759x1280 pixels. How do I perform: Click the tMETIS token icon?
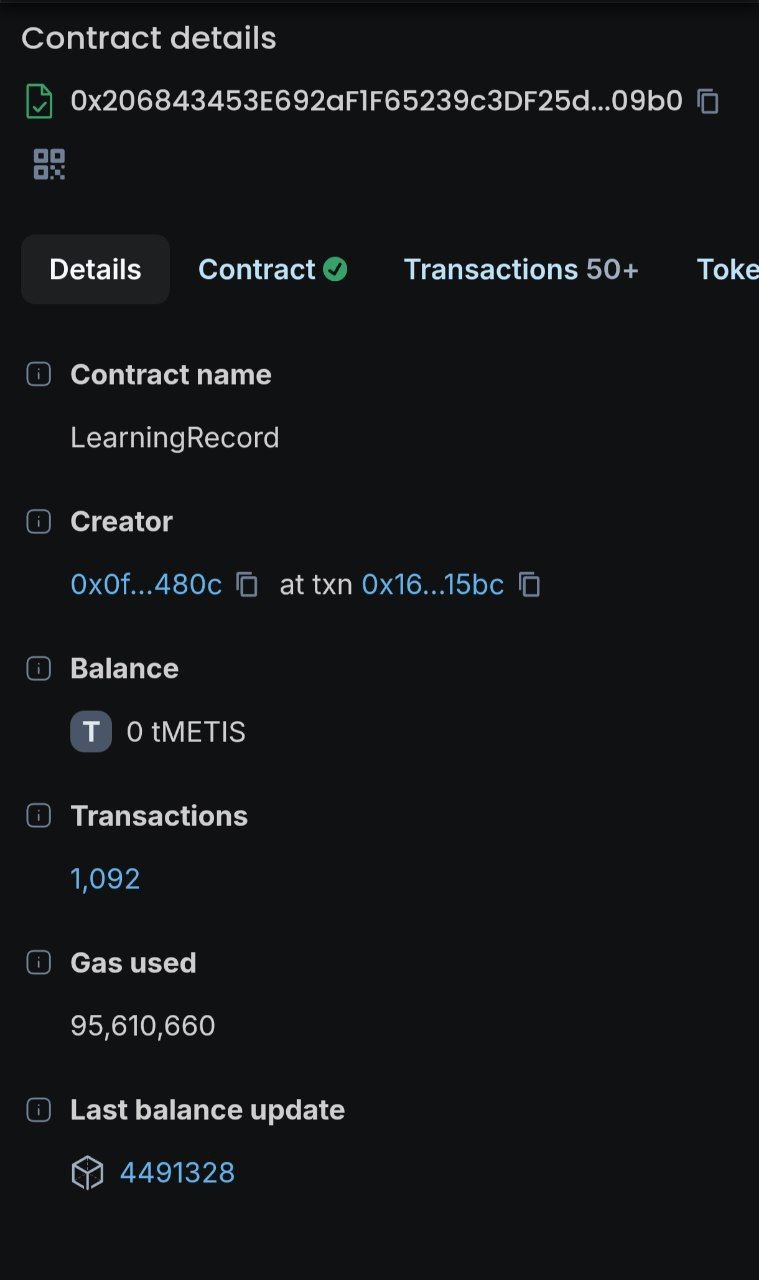91,732
